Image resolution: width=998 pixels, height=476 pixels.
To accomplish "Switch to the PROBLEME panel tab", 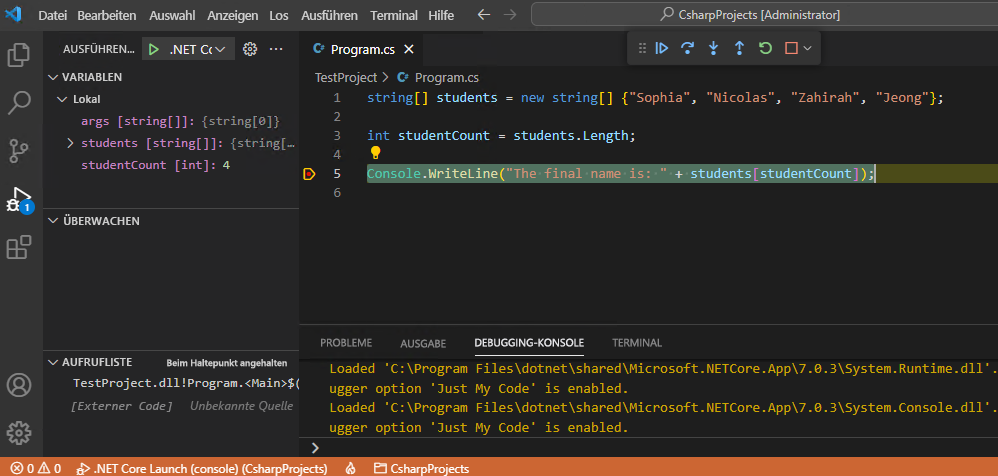I will (346, 342).
